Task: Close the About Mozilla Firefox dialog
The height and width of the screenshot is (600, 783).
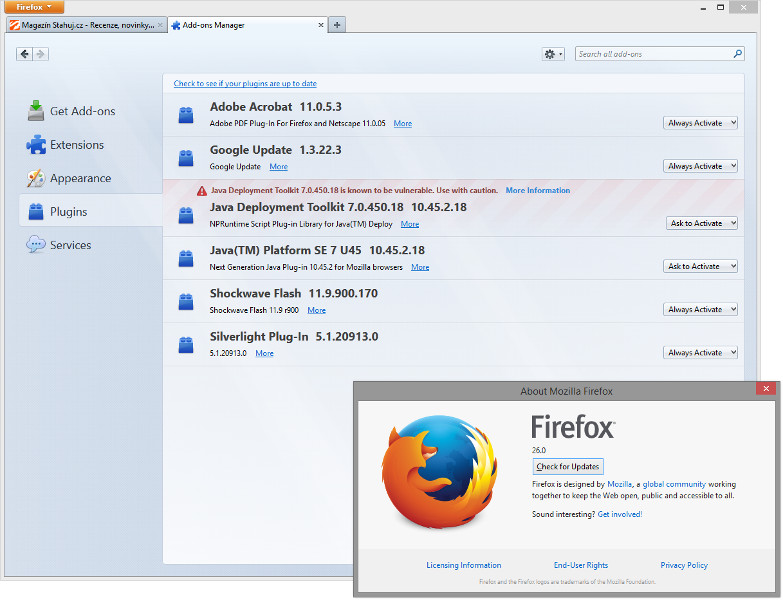Action: point(766,388)
